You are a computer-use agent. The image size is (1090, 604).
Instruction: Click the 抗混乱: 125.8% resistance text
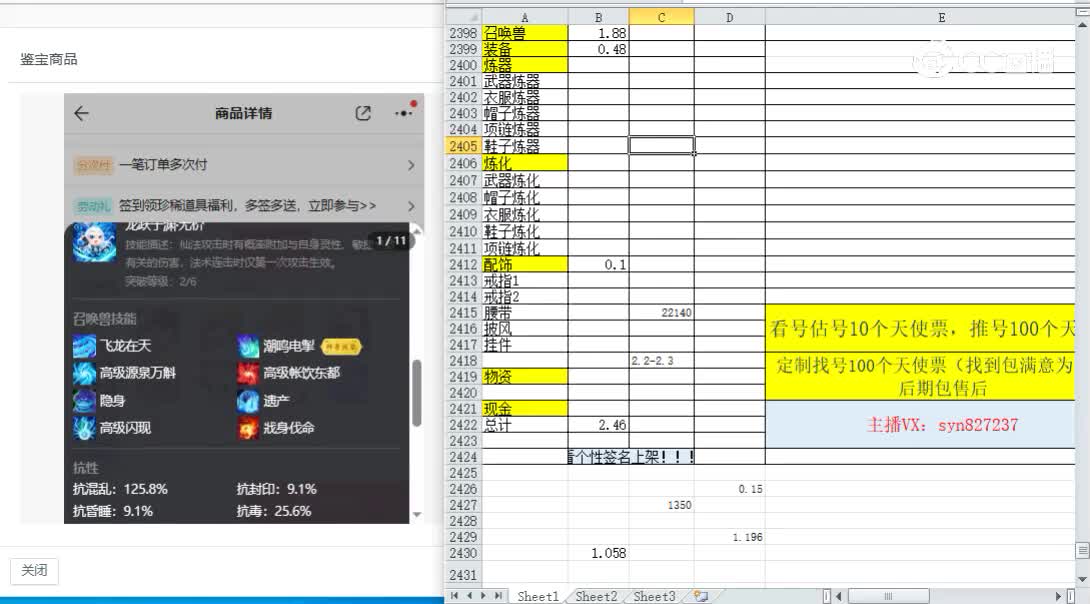[120, 489]
